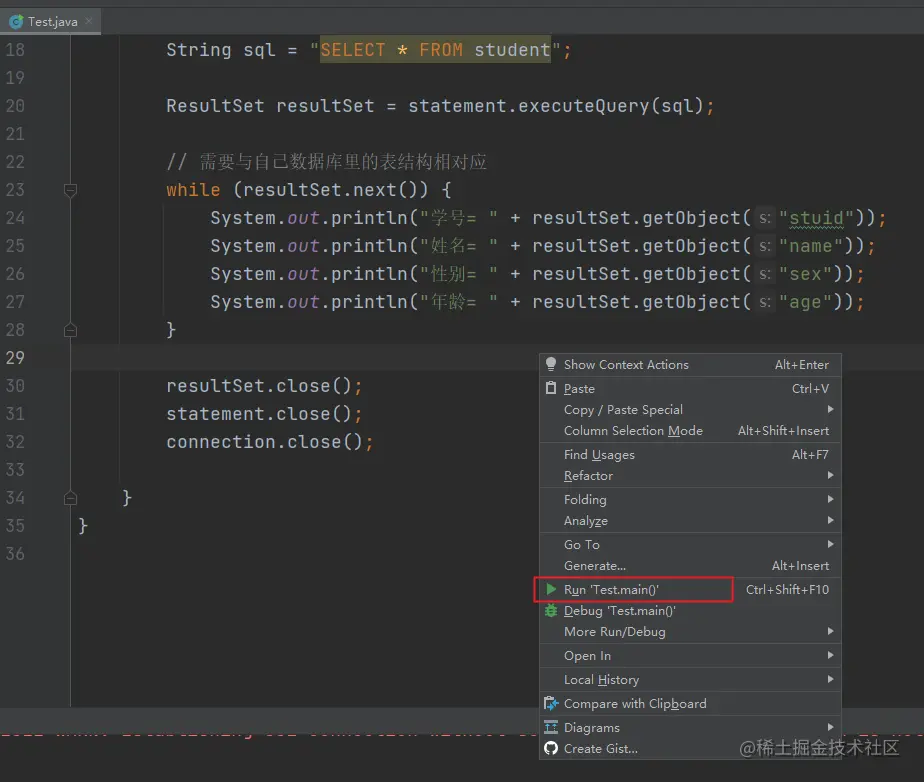Expand arrow next to Folding
This screenshot has height=782, width=924.
[830, 499]
